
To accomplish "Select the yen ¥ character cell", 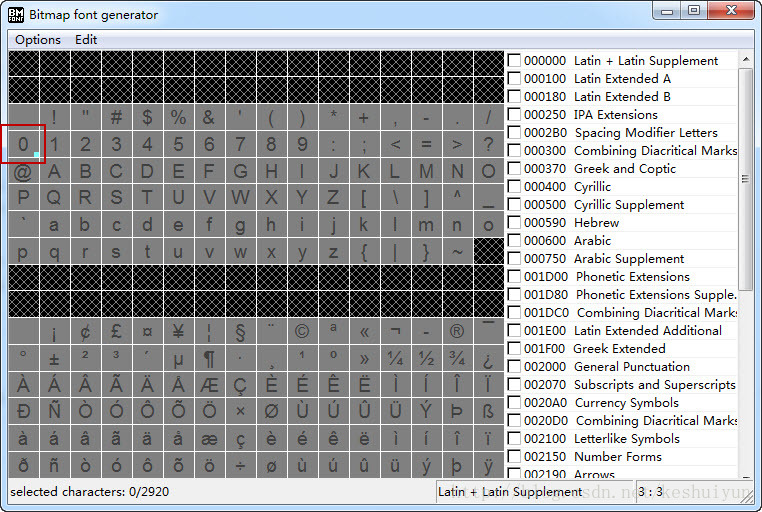I will 178,331.
